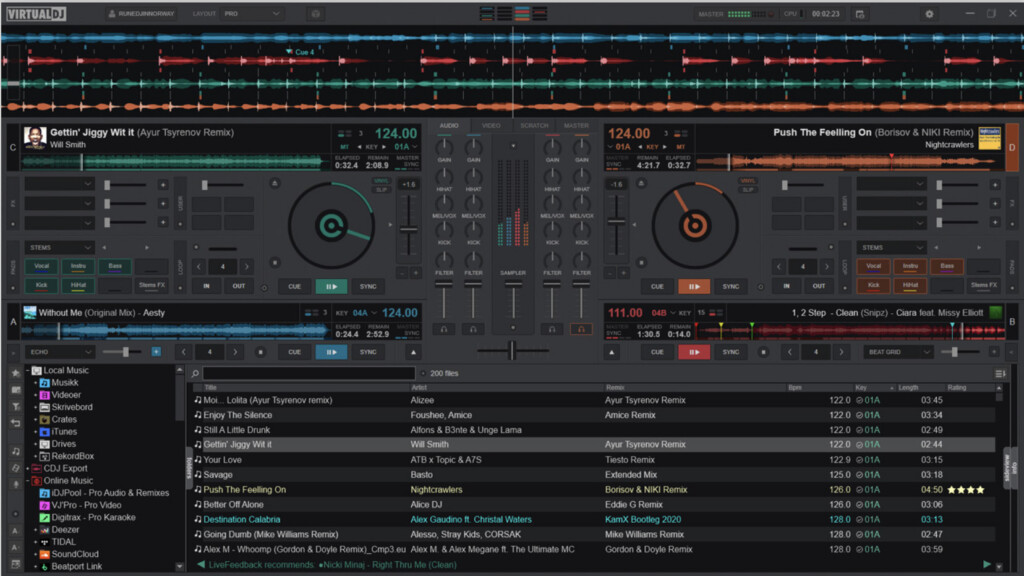Adjust deck C pitch fader

click(x=409, y=229)
